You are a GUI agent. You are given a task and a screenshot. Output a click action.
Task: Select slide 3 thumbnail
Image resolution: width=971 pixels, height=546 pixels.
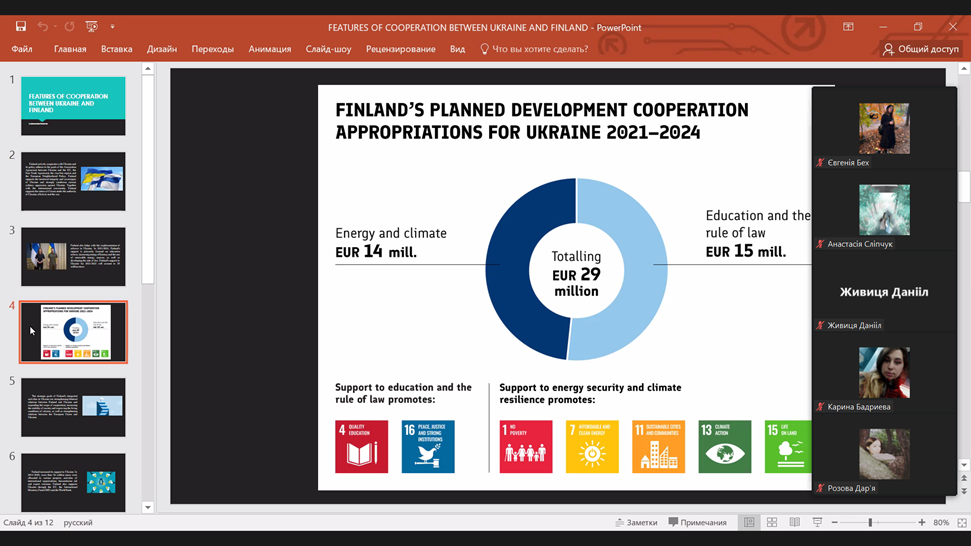(x=73, y=256)
